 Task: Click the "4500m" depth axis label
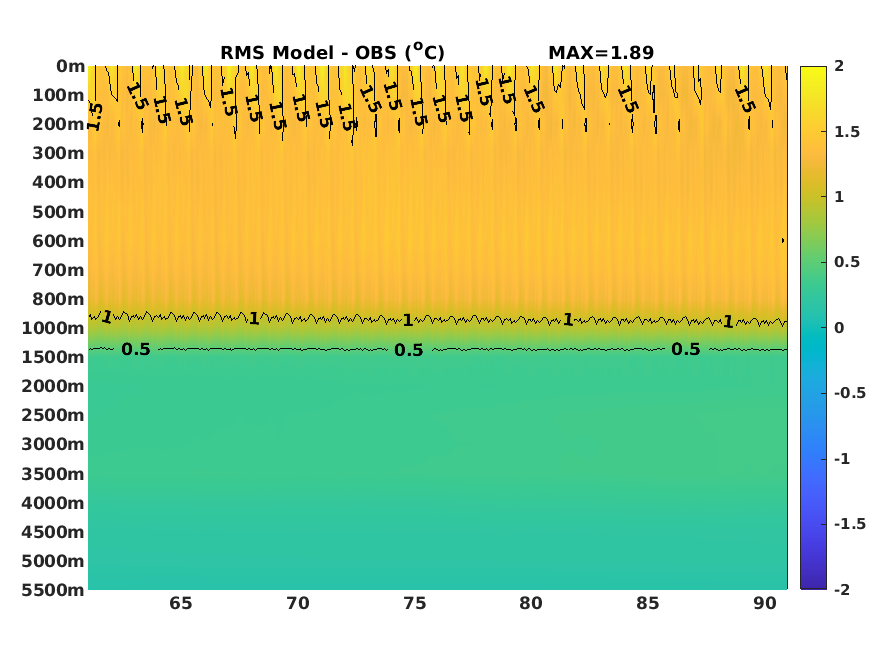tap(53, 532)
